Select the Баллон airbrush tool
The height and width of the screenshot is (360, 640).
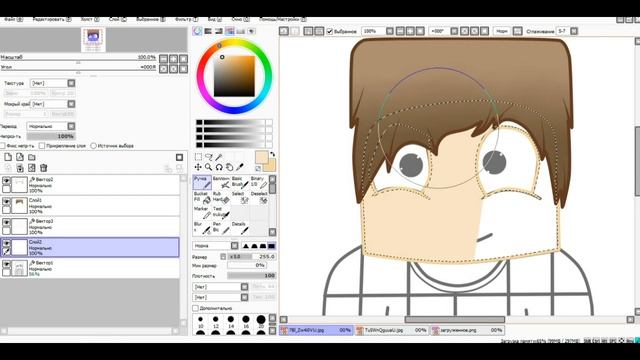click(221, 182)
